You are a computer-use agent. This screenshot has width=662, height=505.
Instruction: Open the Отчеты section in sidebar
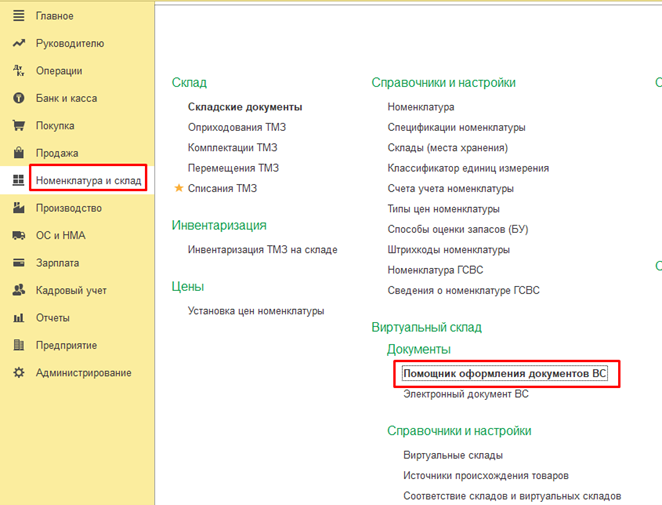(x=52, y=318)
